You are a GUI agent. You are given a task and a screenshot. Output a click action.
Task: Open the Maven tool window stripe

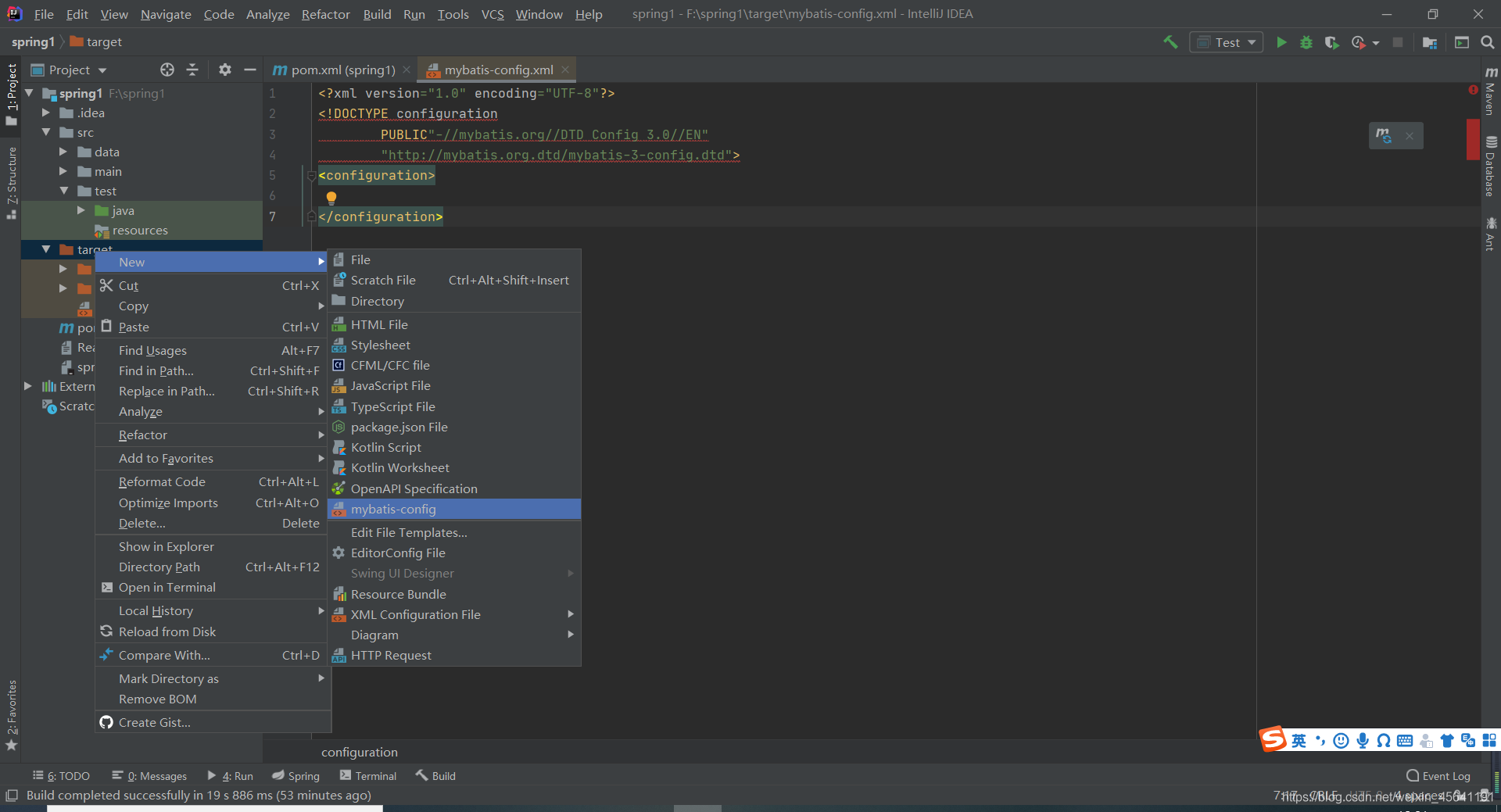pos(1491,92)
